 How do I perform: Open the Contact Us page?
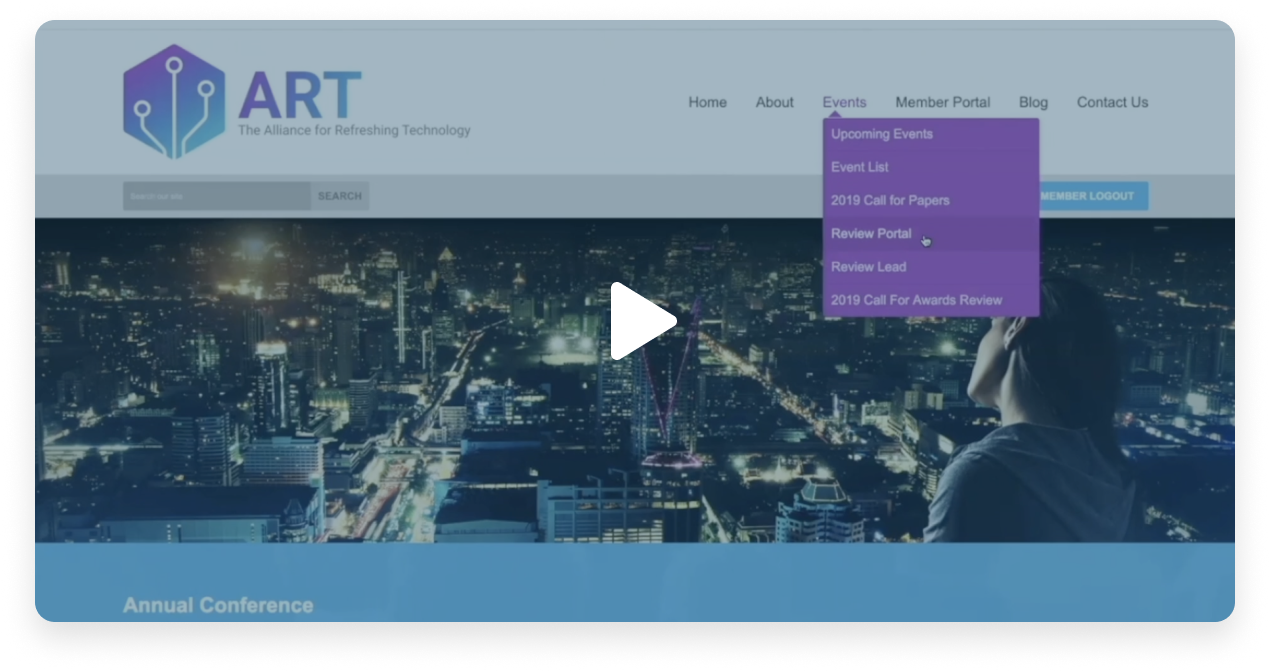[x=1112, y=102]
